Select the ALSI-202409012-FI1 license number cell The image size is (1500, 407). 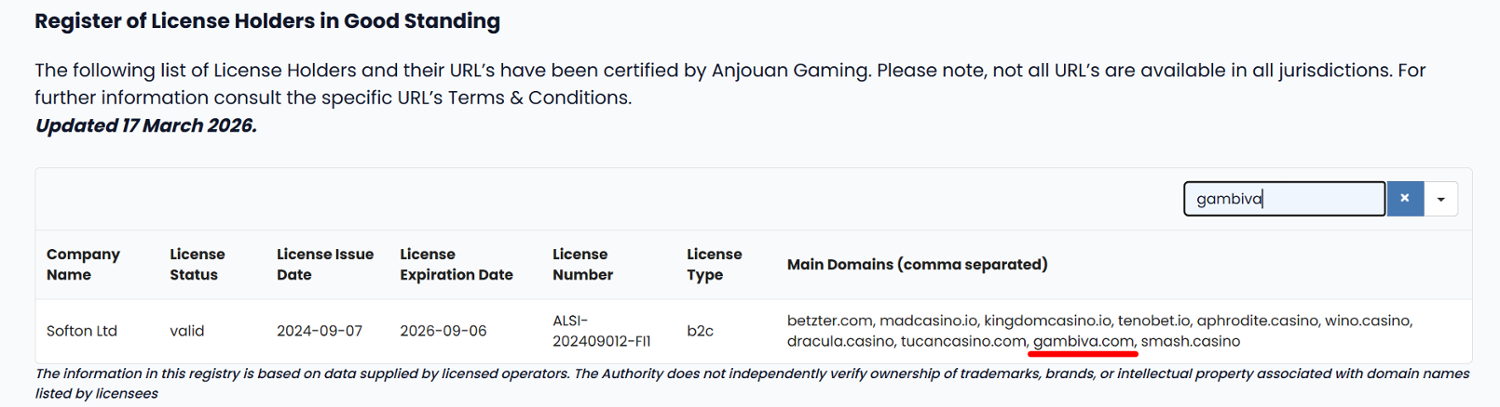601,331
